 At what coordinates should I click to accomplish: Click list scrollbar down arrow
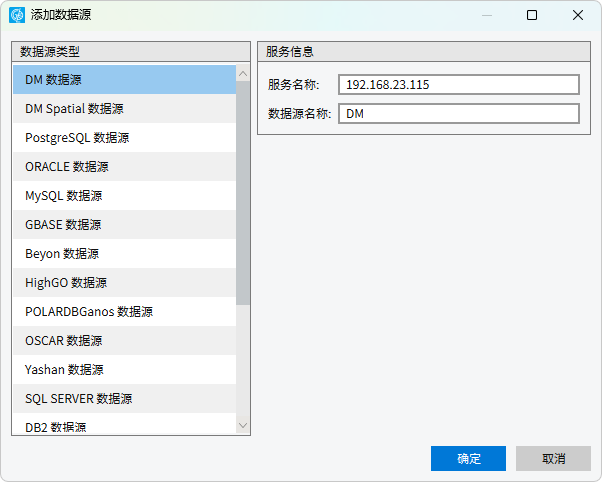[x=243, y=426]
